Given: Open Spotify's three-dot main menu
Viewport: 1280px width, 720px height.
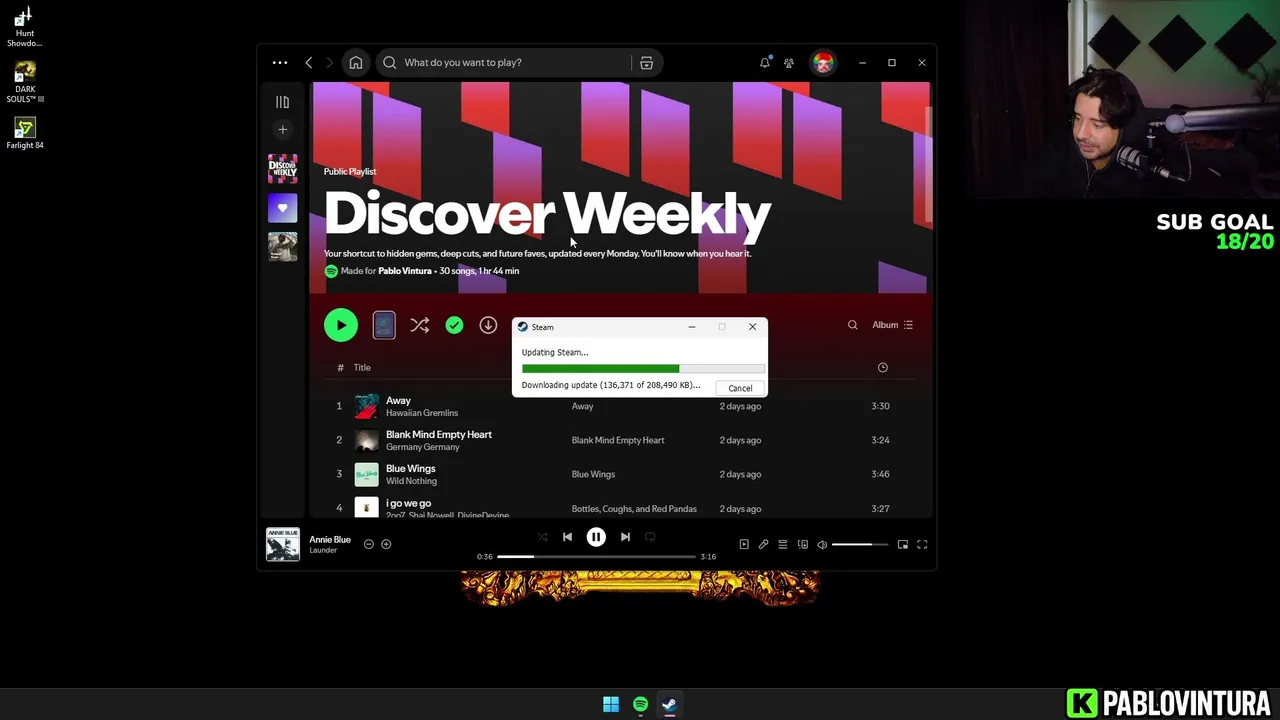Looking at the screenshot, I should pyautogui.click(x=280, y=62).
